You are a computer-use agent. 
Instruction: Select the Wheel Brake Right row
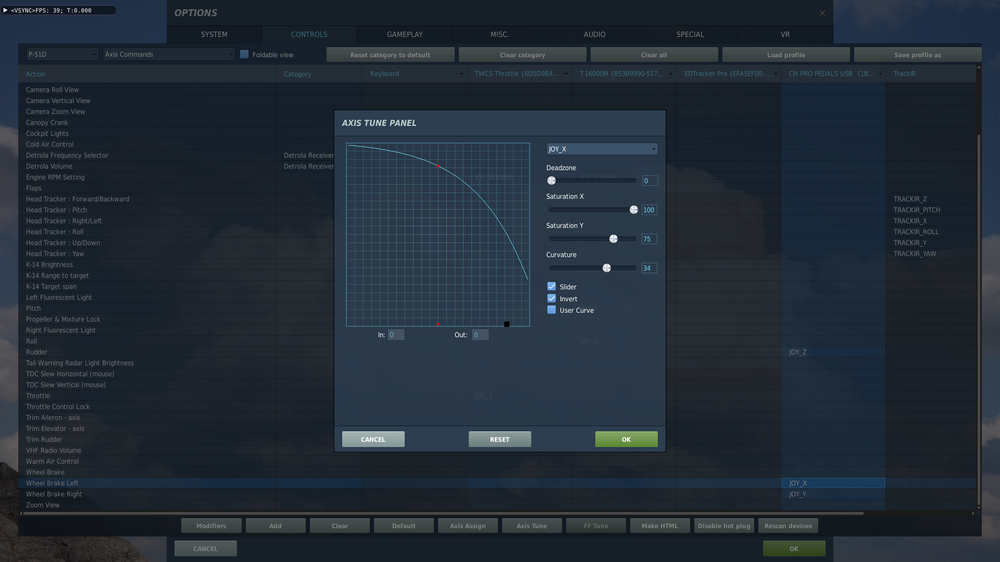point(497,494)
